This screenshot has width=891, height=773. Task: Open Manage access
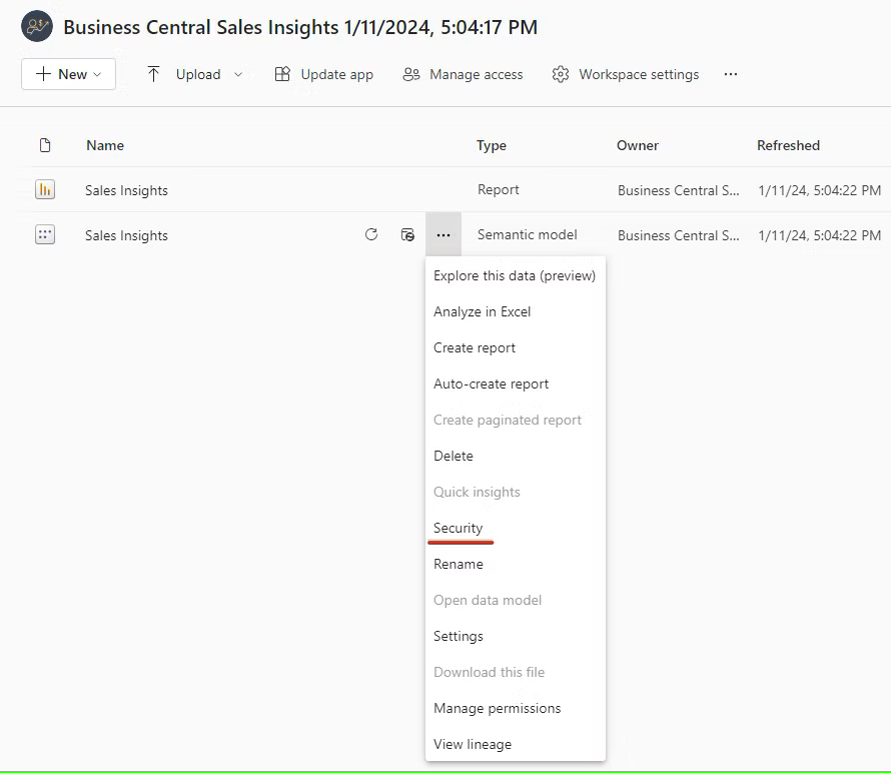[463, 74]
